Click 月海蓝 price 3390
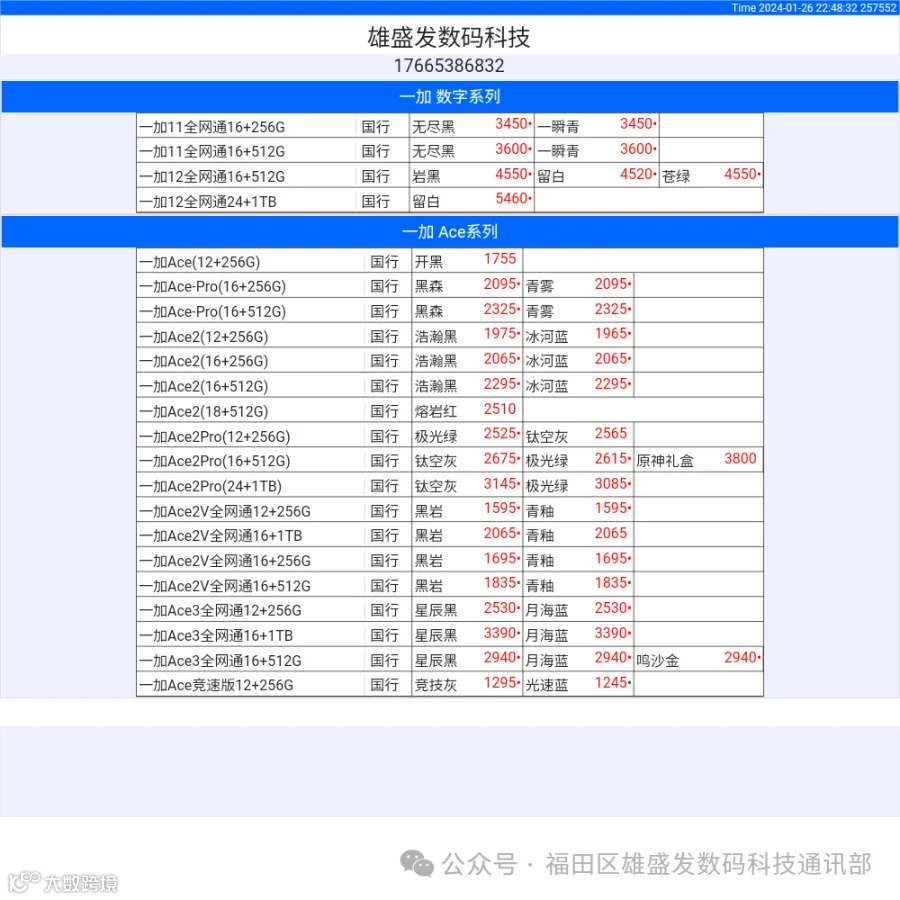Image resolution: width=900 pixels, height=900 pixels. 611,633
